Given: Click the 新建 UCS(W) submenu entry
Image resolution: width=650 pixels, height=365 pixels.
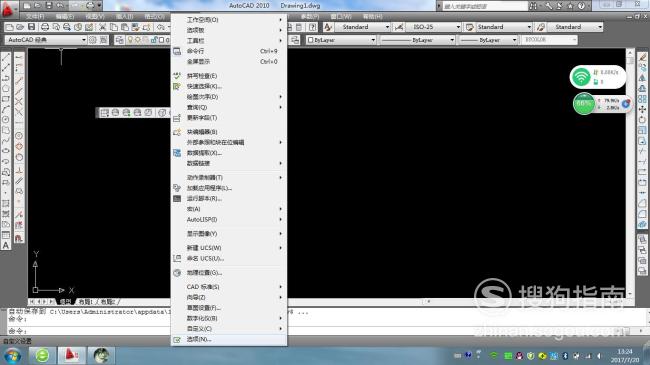Looking at the screenshot, I should [229, 248].
